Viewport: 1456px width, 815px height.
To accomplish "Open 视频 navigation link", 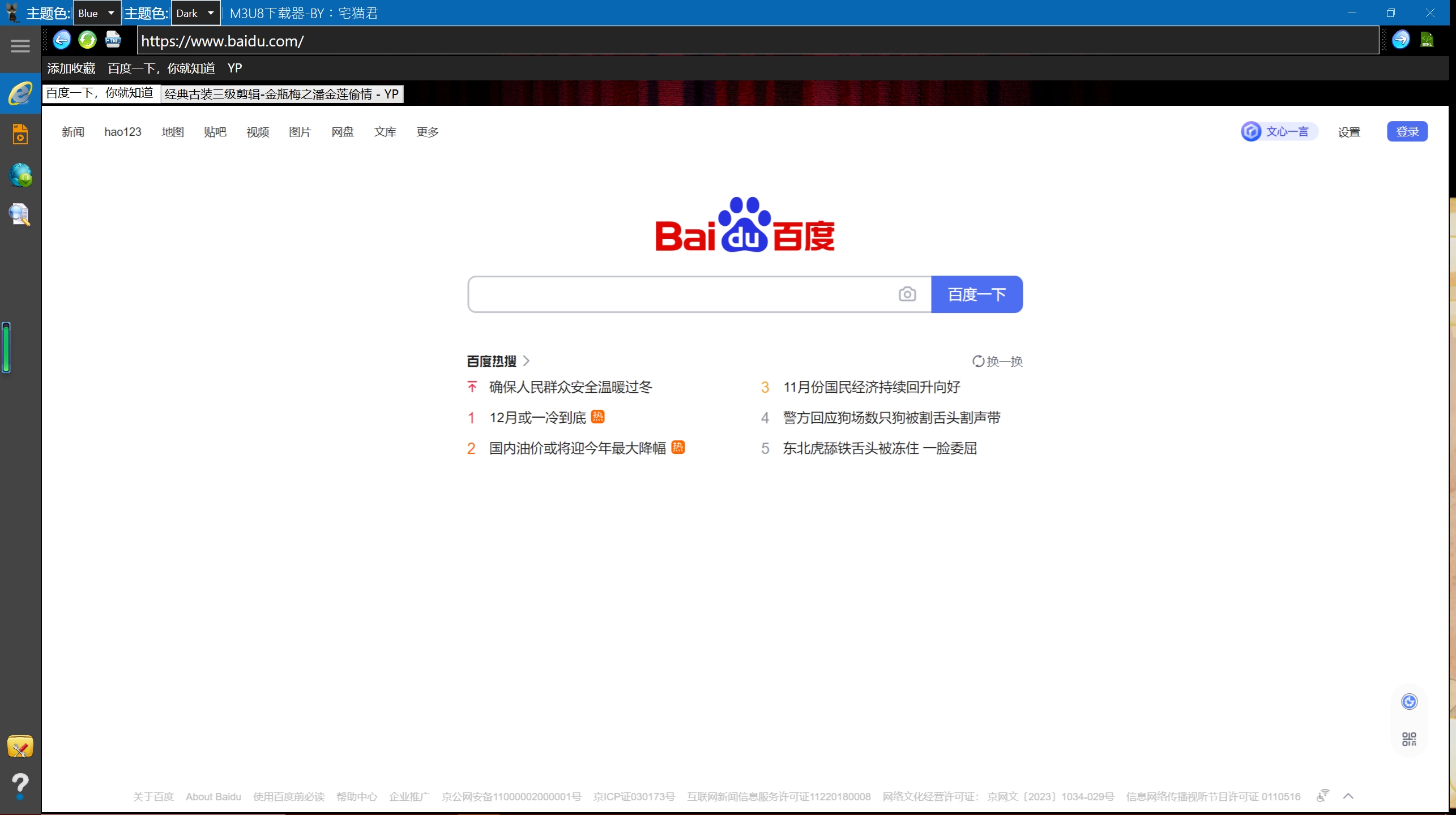I will click(x=258, y=132).
